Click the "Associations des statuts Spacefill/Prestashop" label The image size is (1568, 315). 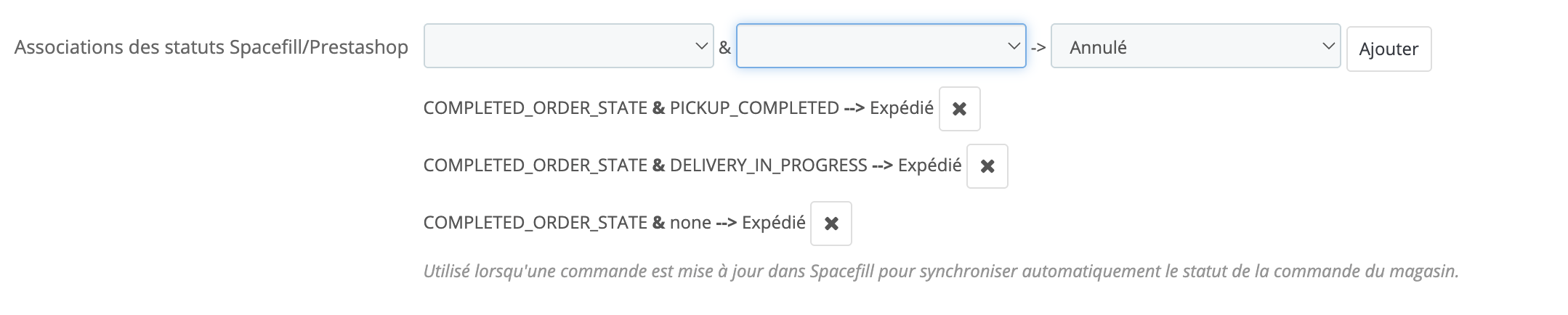click(211, 47)
